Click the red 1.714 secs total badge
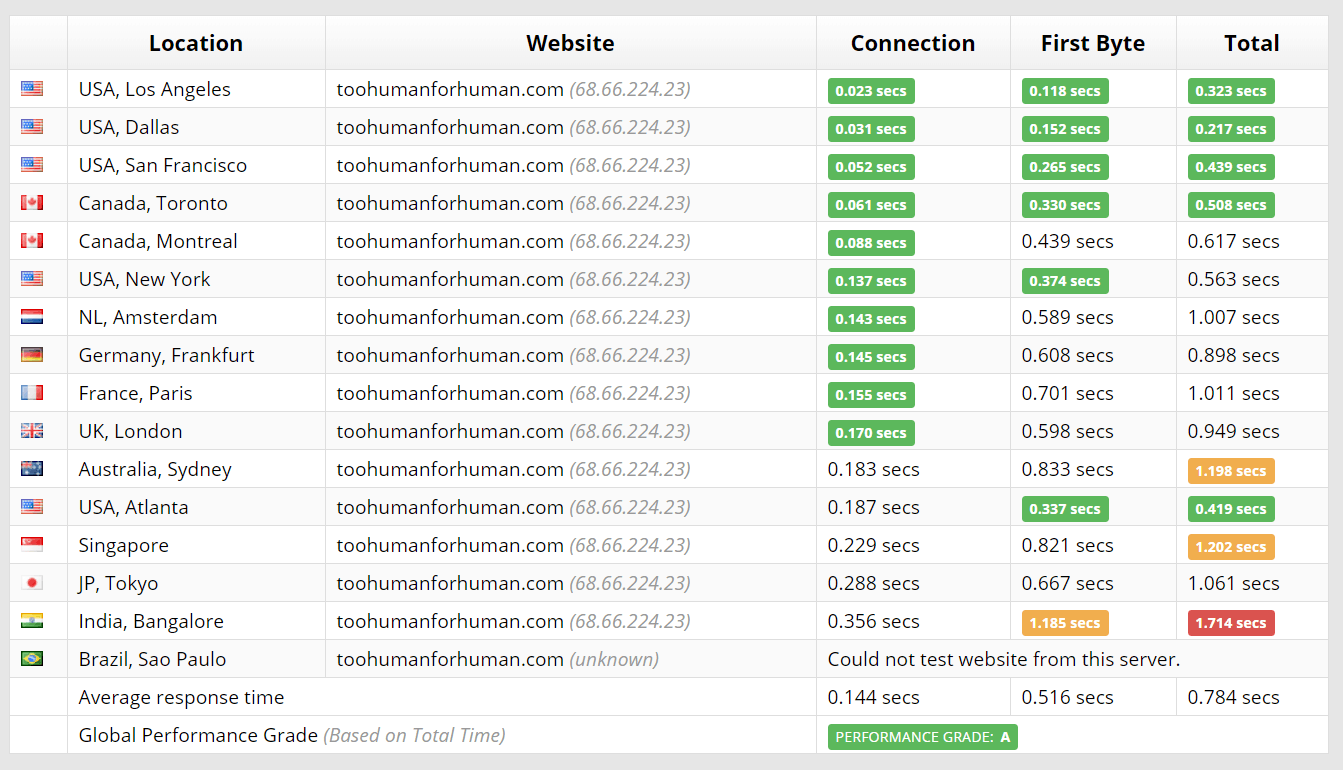This screenshot has height=770, width=1343. pos(1231,623)
